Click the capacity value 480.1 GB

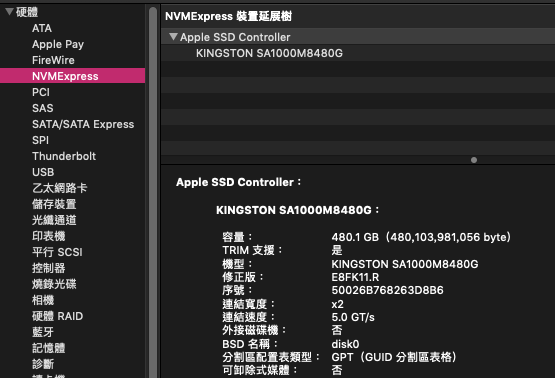[x=421, y=237]
